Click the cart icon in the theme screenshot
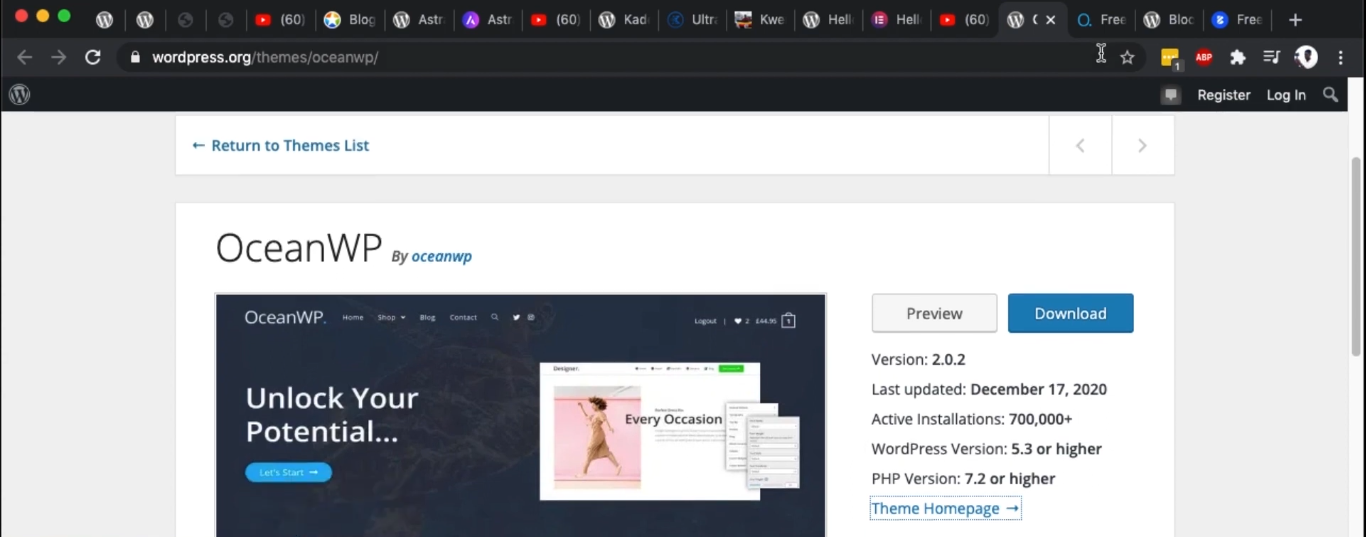Viewport: 1366px width, 537px height. (788, 320)
